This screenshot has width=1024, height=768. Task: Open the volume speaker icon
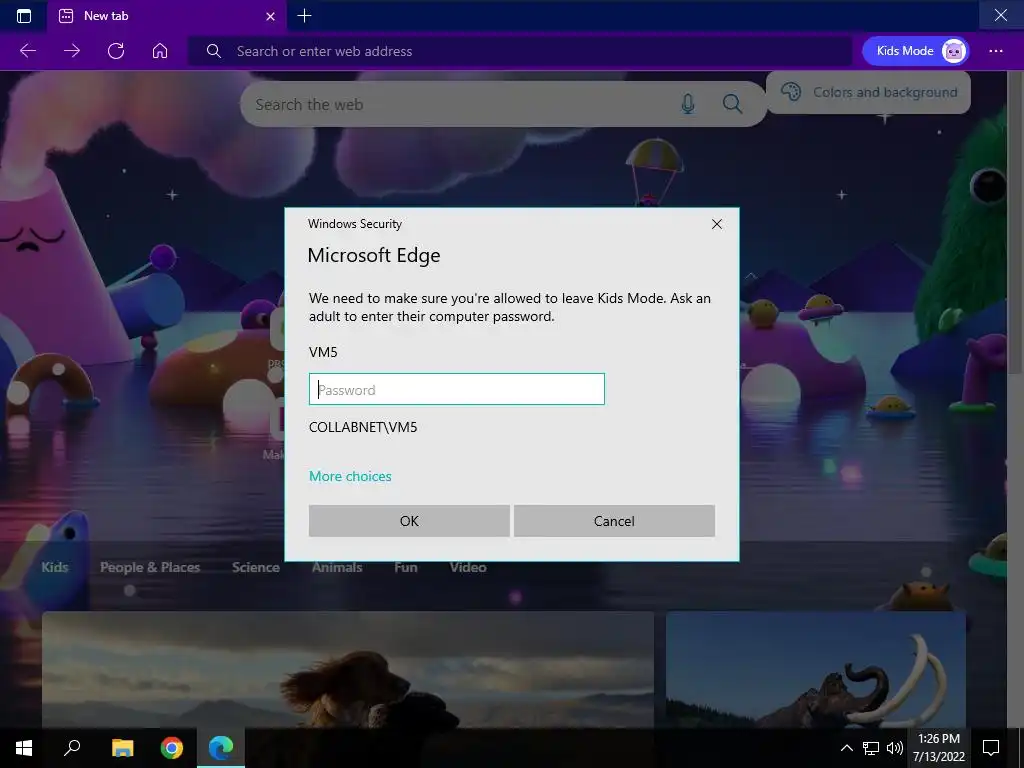[x=895, y=748]
